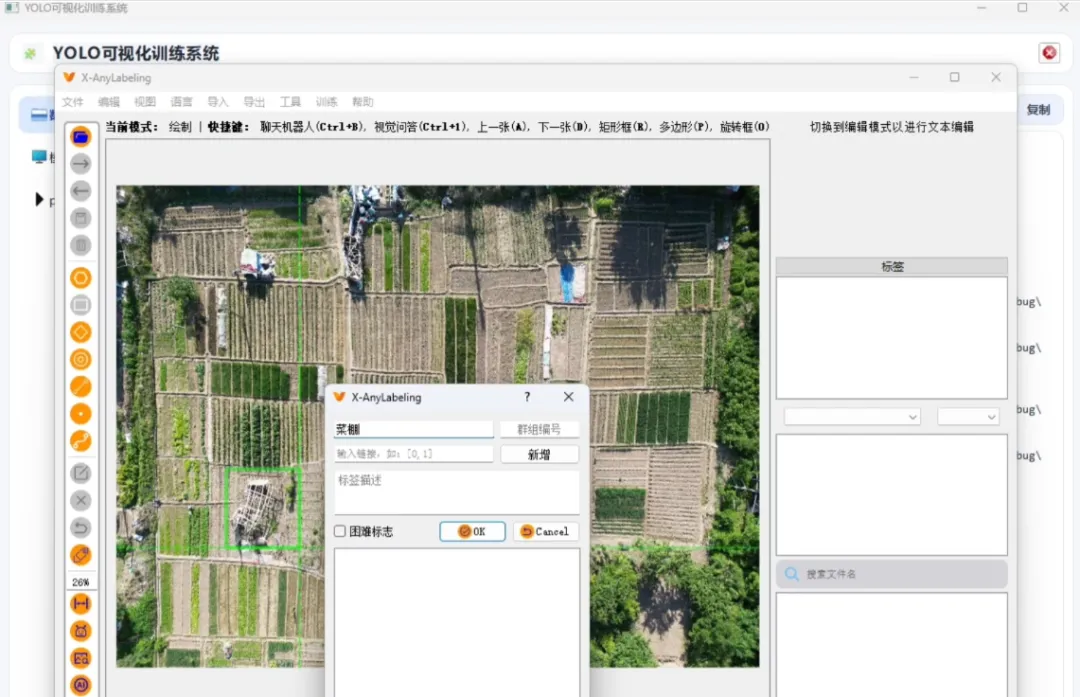Click the undo arrow icon
Viewport: 1080px width, 697px height.
(x=81, y=528)
